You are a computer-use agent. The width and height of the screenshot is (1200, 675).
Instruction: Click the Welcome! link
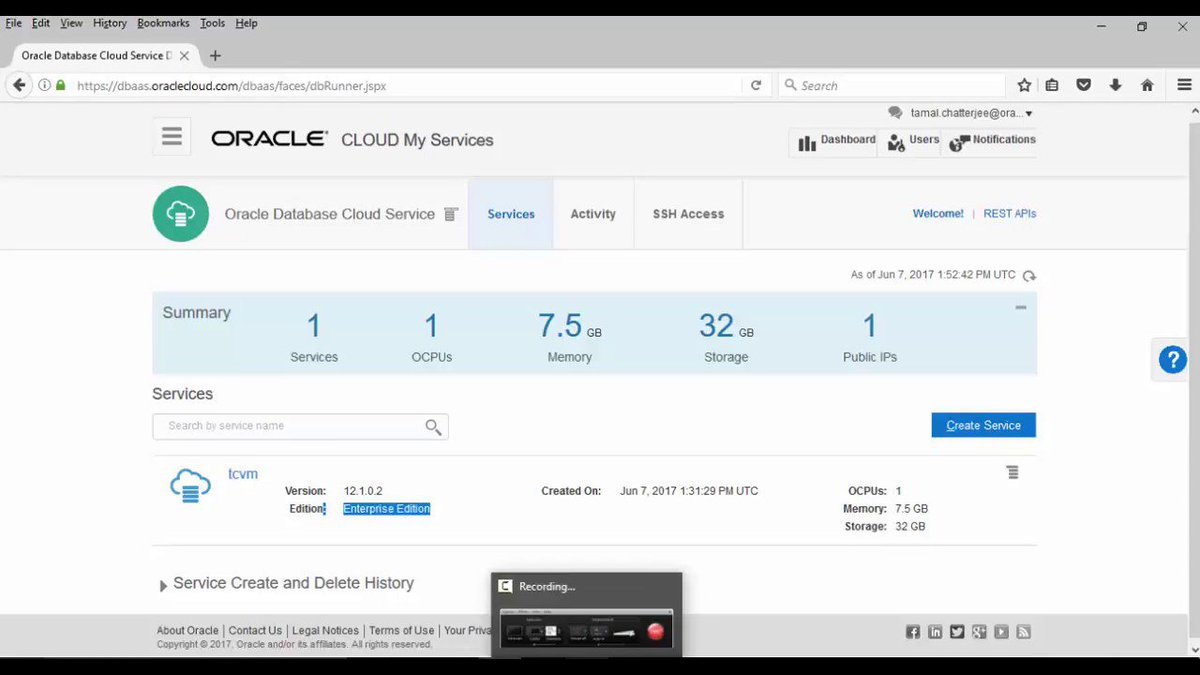[938, 214]
